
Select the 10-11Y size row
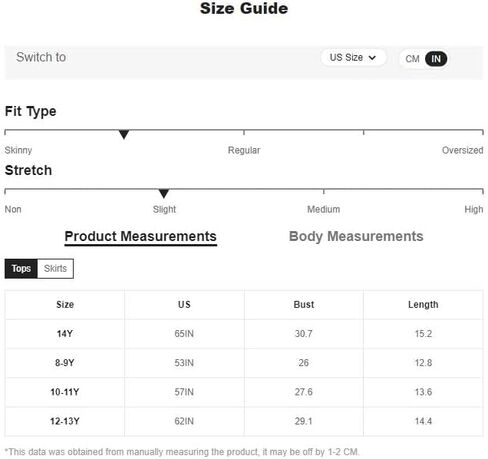coord(244,392)
